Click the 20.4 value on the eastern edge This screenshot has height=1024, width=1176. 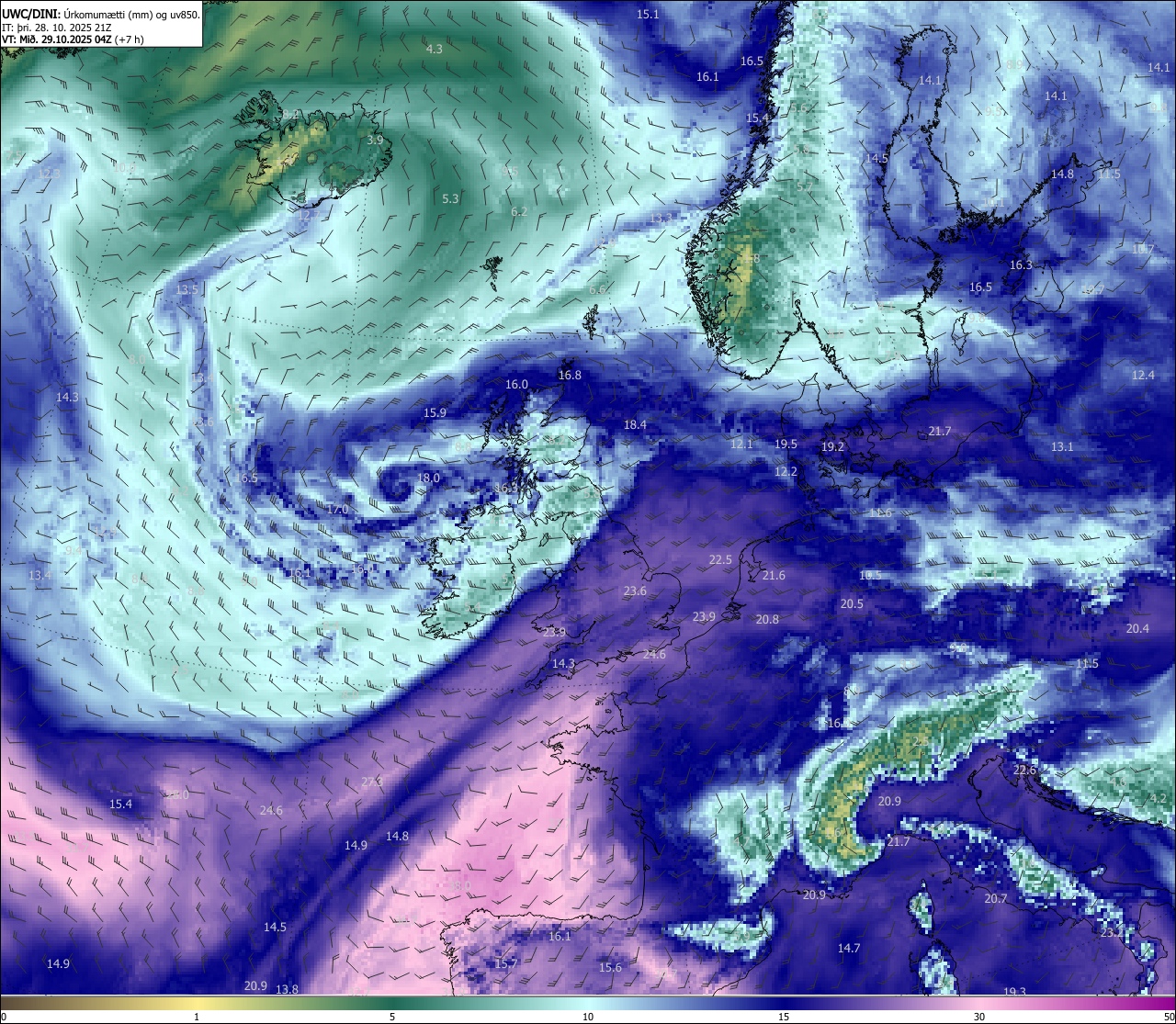pos(1137,629)
